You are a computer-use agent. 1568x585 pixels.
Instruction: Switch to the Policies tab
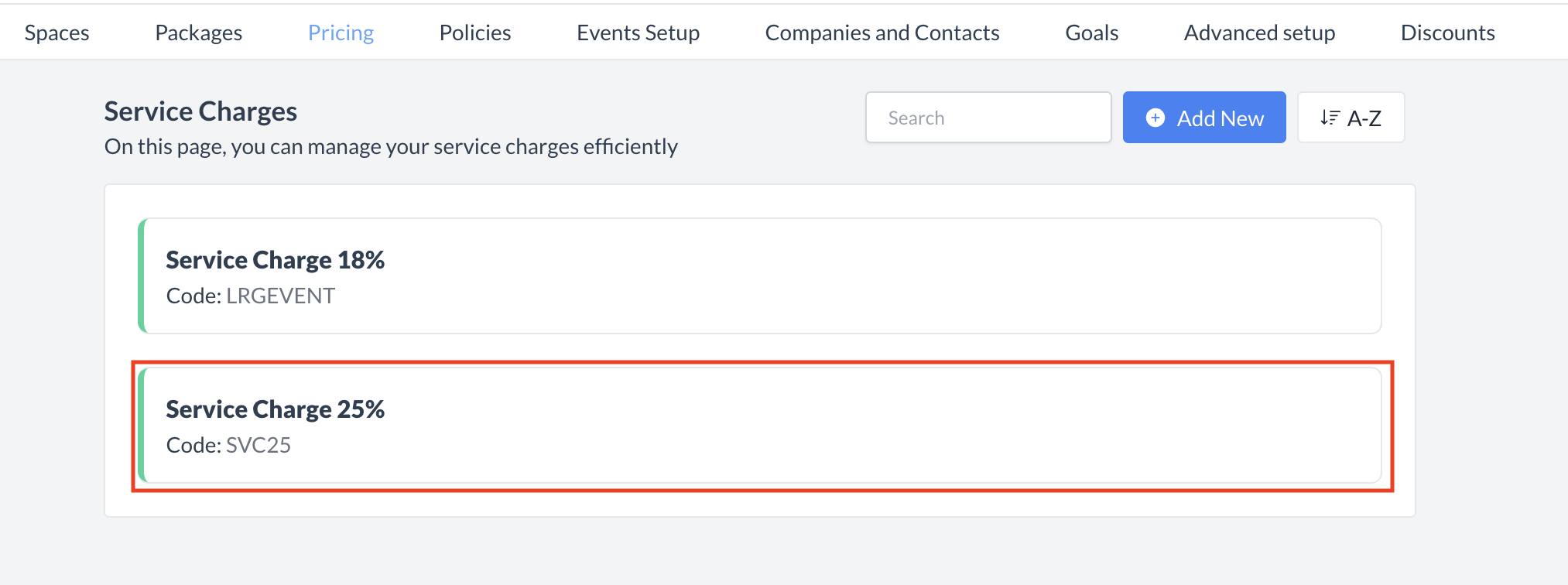474,32
